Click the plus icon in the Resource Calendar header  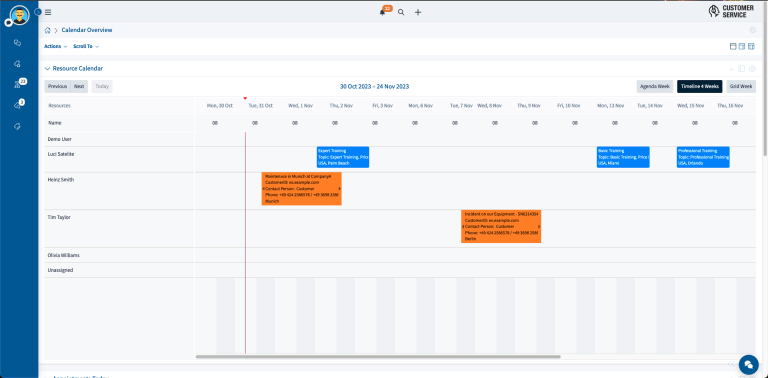pyautogui.click(x=732, y=69)
